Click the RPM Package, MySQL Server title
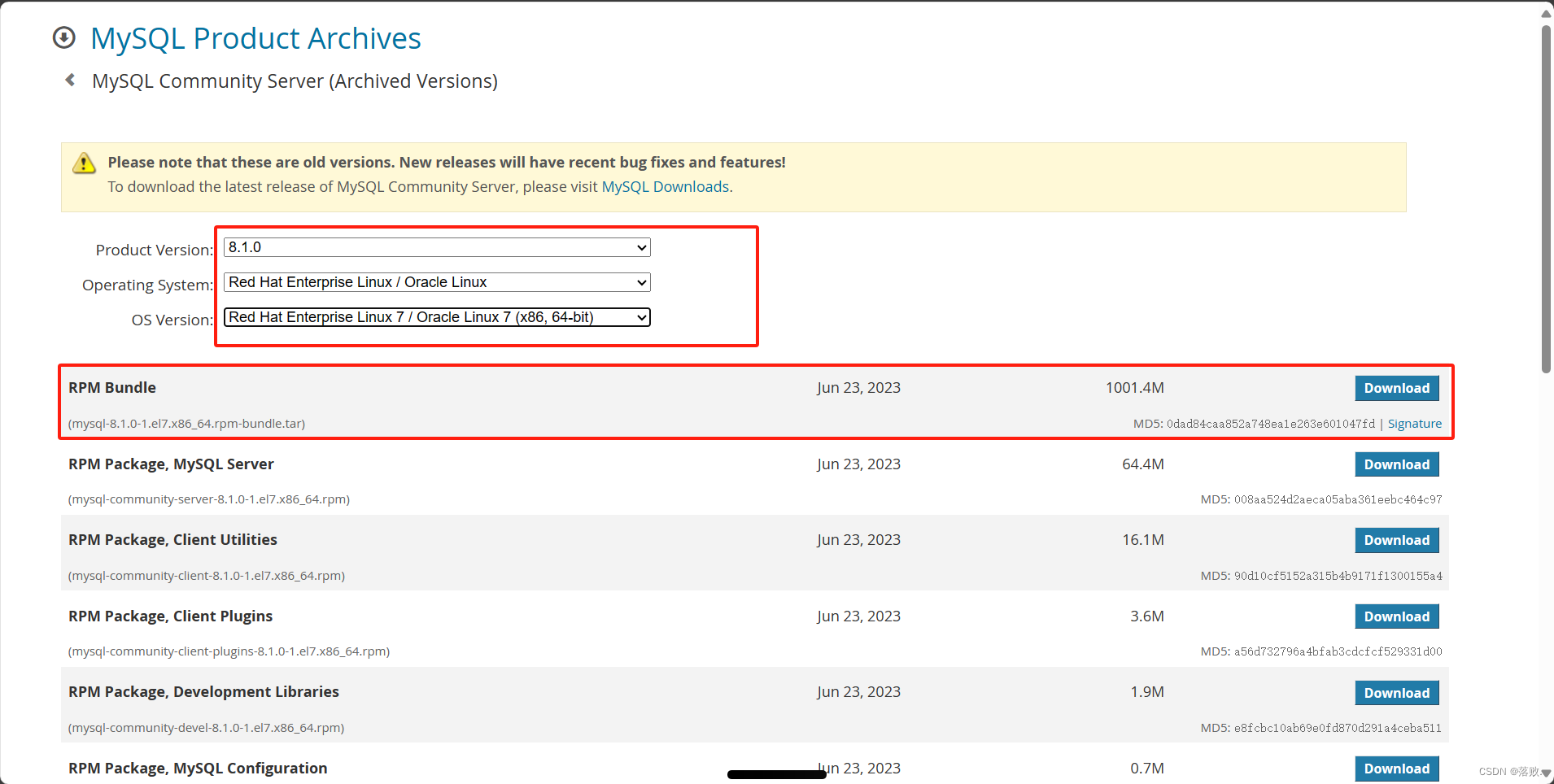The height and width of the screenshot is (784, 1554). tap(171, 464)
